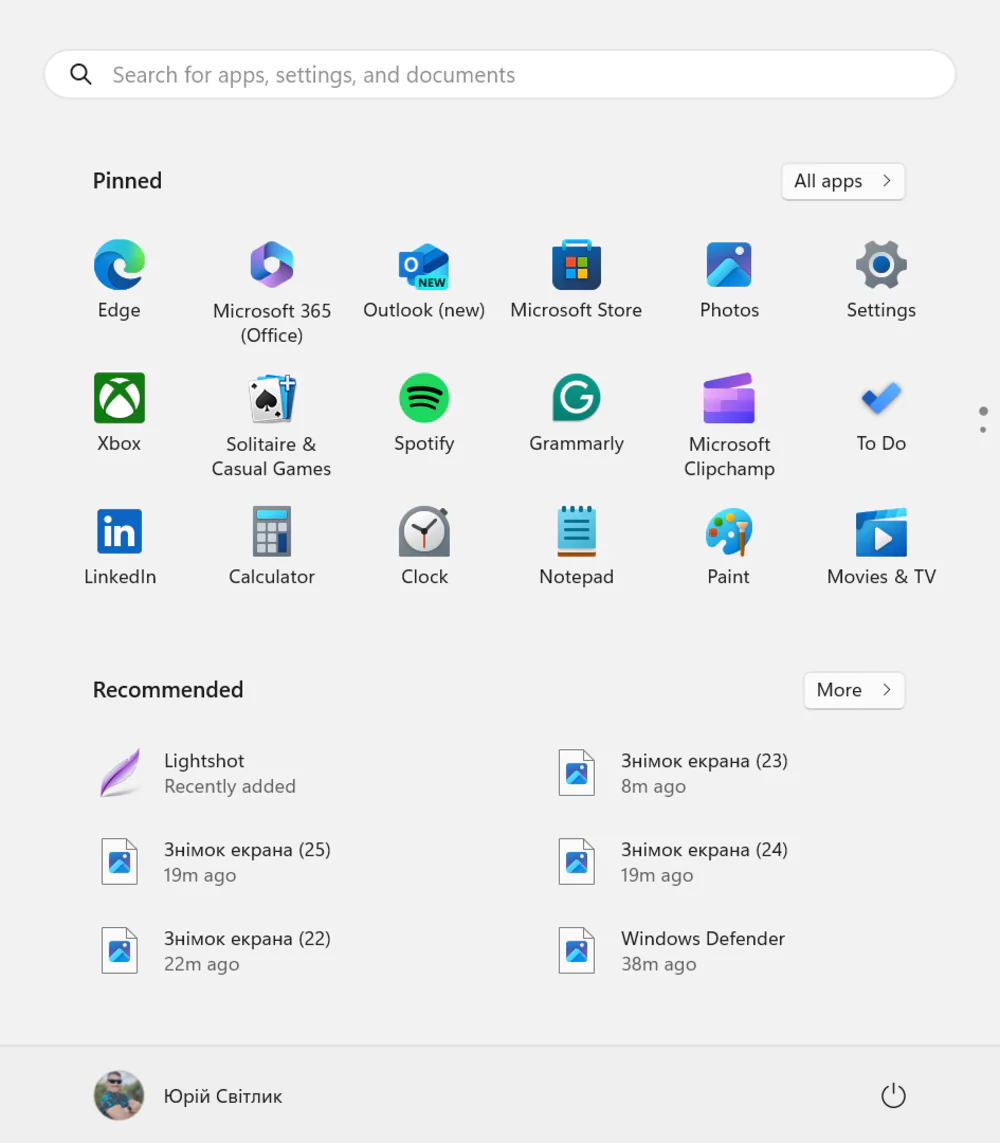Click the search box for apps and settings
The width and height of the screenshot is (1000, 1143).
point(500,74)
